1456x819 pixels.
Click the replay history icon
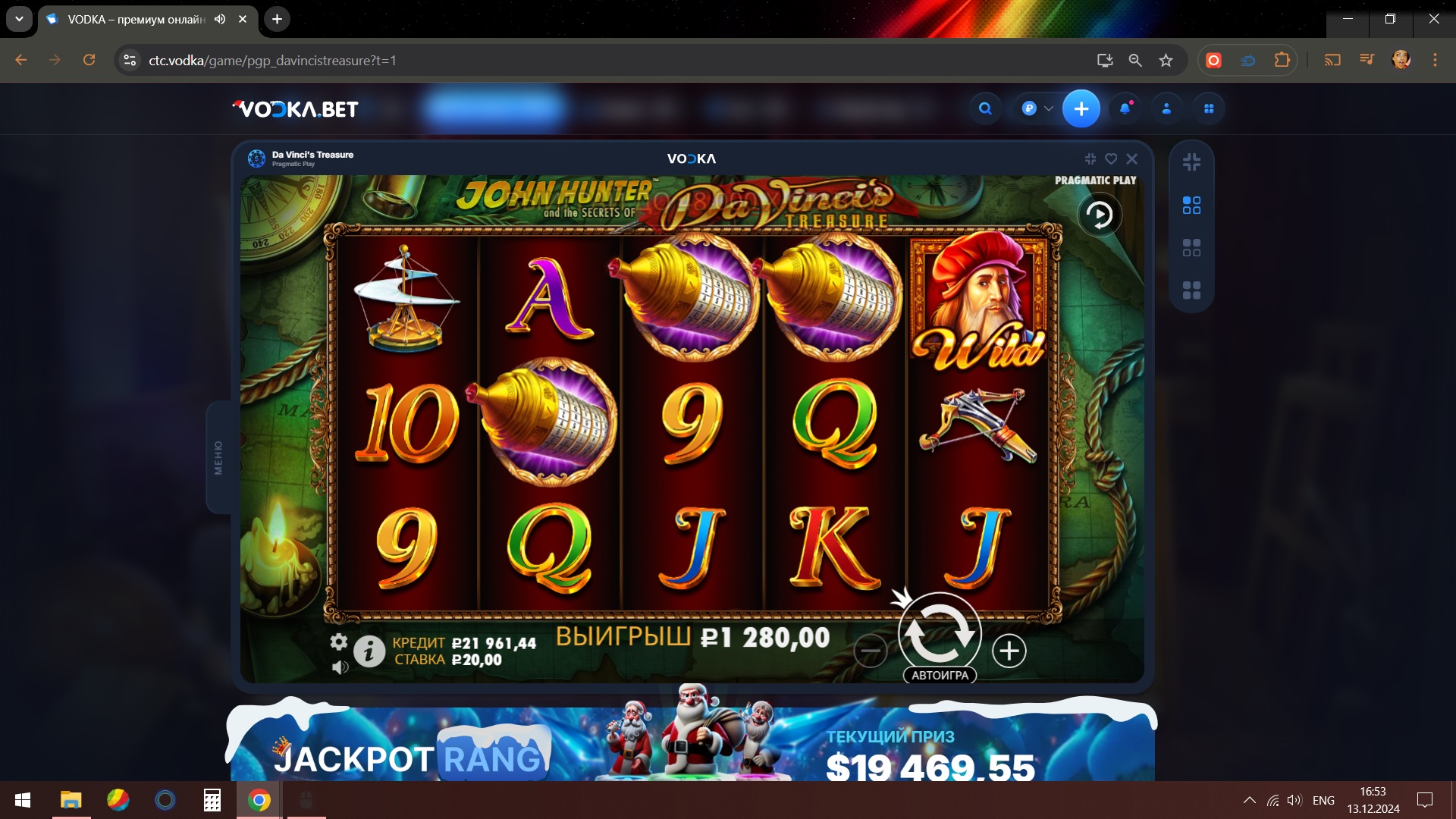1099,215
